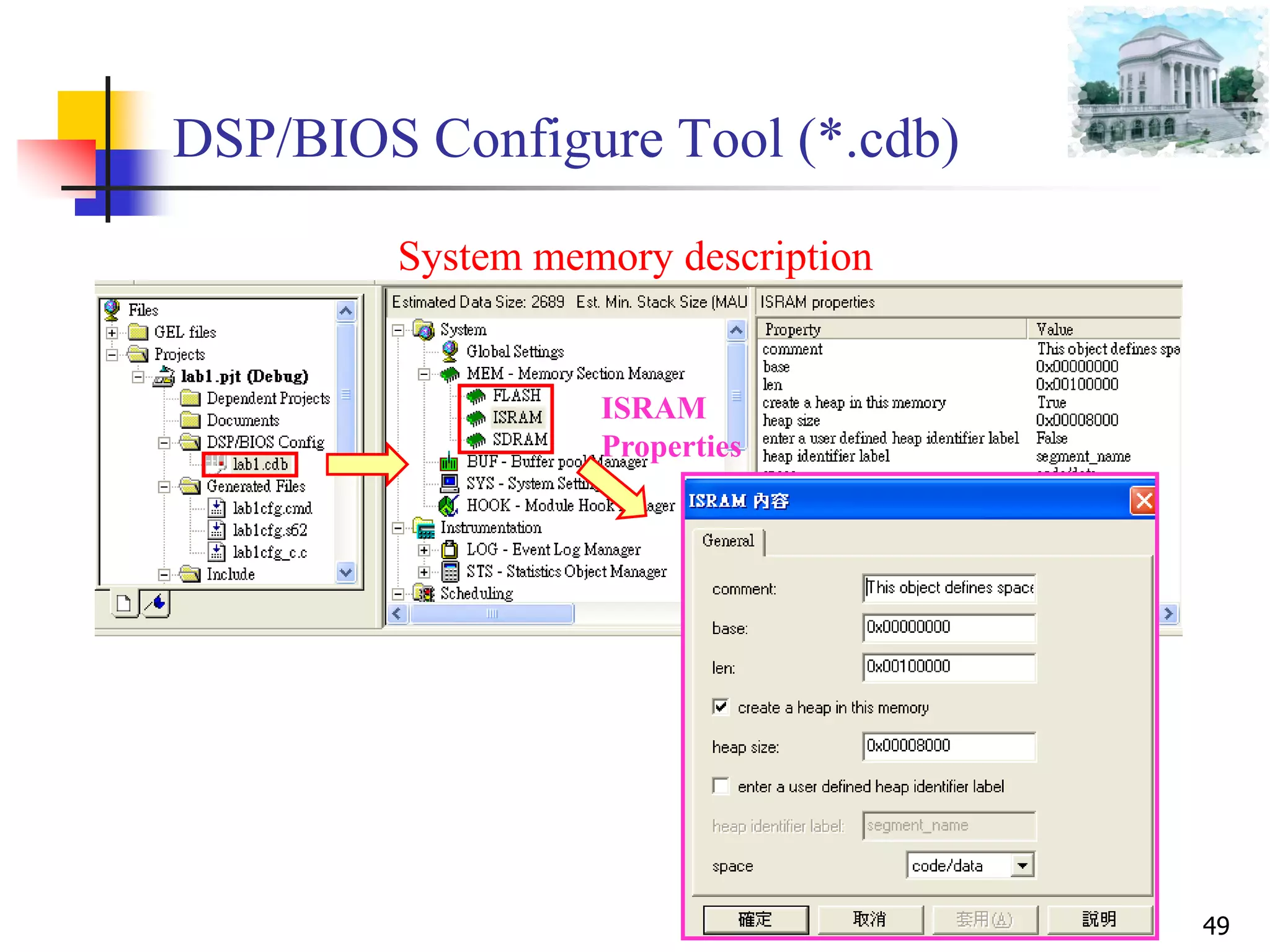Click the file view page icon below project tree
The width and height of the screenshot is (1270, 952).
coord(124,603)
